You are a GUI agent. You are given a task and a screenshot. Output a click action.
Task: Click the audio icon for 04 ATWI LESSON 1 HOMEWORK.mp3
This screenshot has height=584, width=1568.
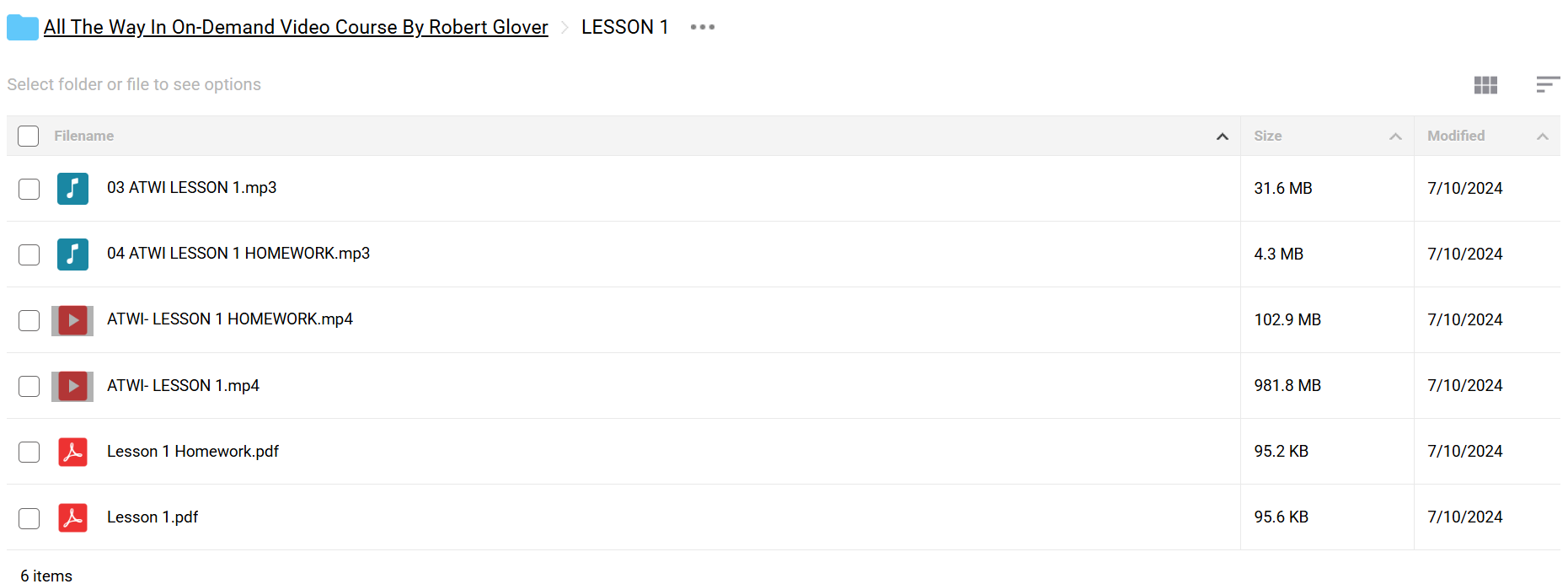[x=73, y=254]
